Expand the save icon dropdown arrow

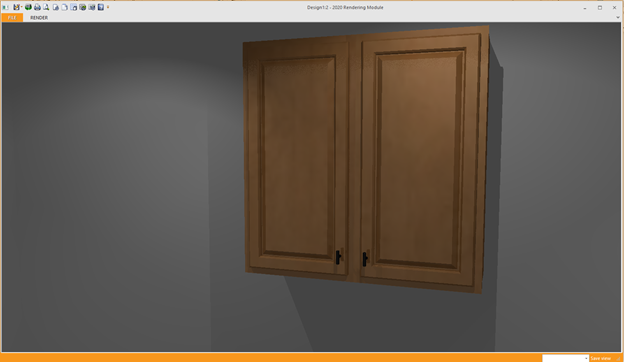[21, 7]
